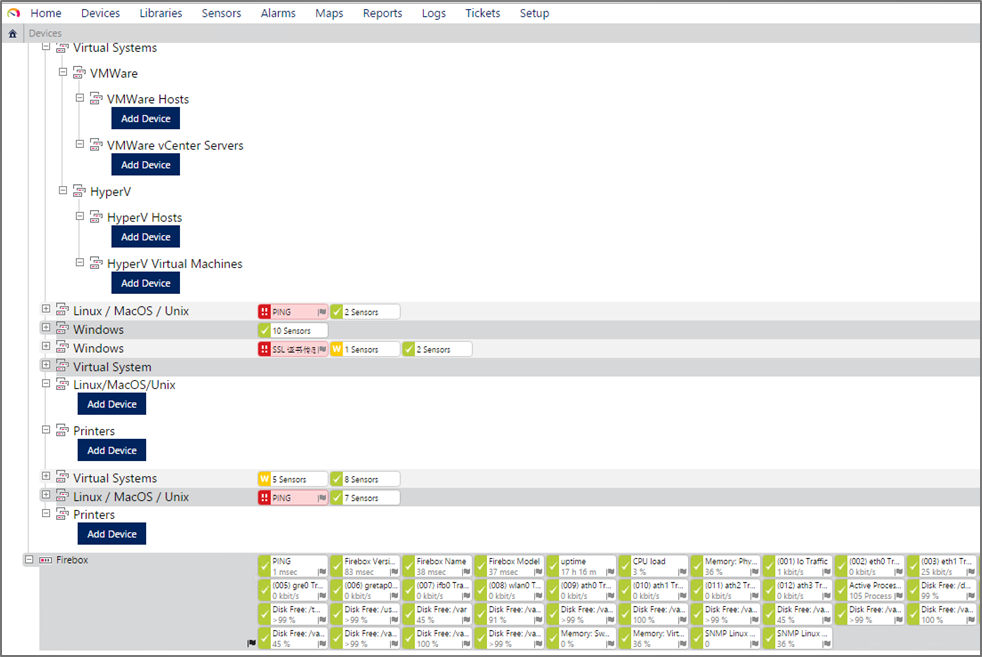The width and height of the screenshot is (982, 657).
Task: Click the Firebox device icon
Action: click(45, 560)
